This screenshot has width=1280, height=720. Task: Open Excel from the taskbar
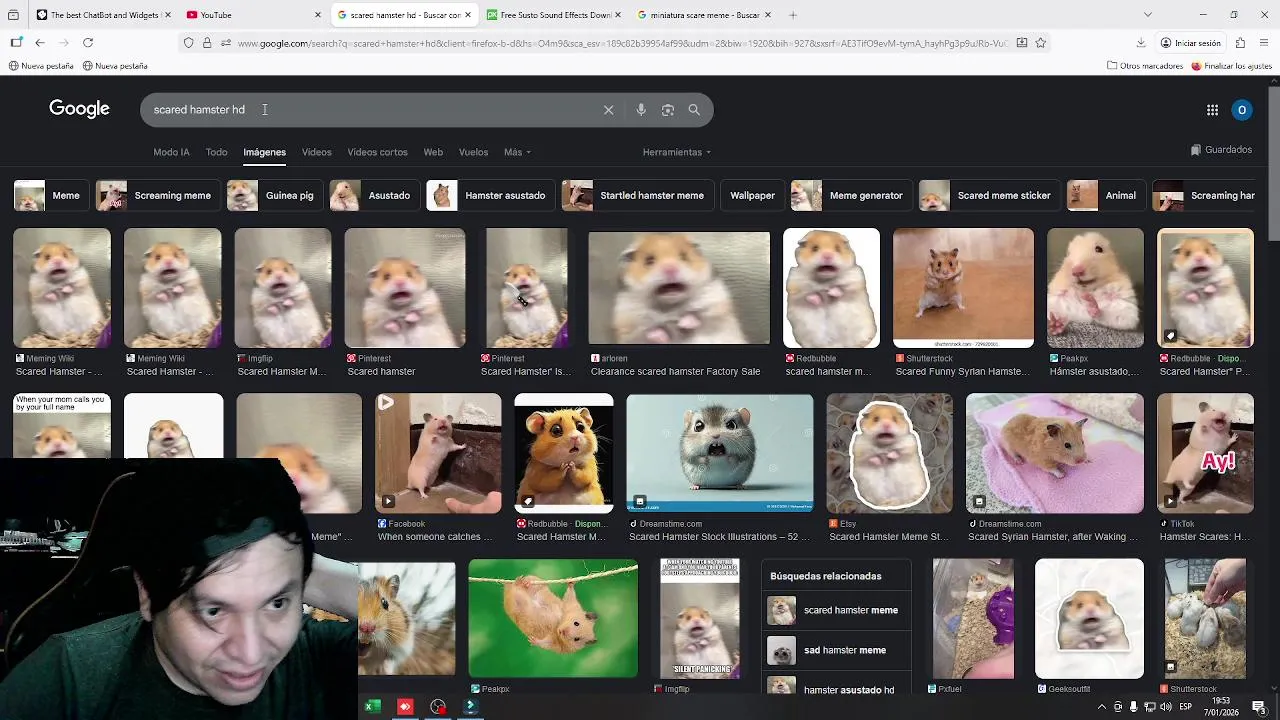372,707
